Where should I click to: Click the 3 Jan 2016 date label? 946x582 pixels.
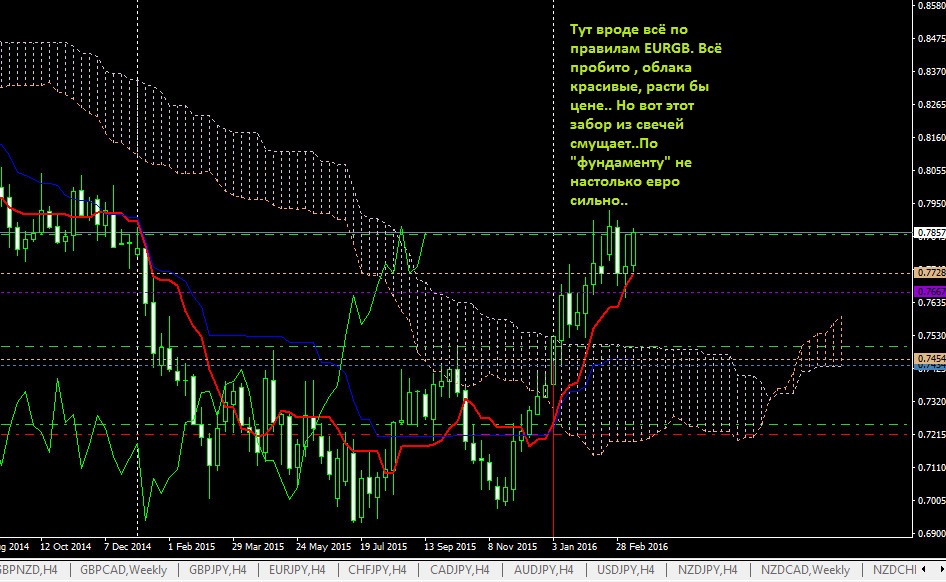click(574, 546)
